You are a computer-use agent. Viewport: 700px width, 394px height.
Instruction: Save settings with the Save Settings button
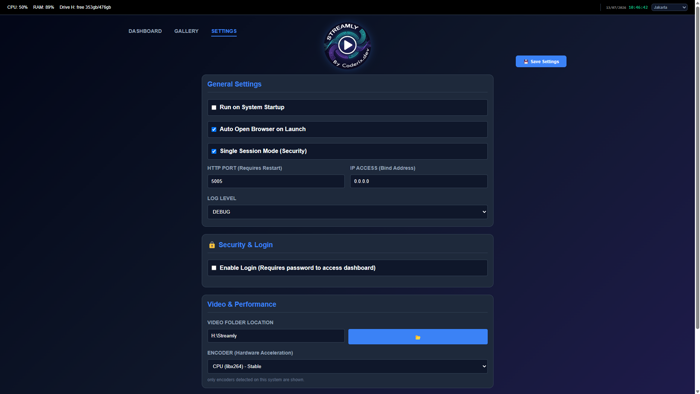(541, 62)
